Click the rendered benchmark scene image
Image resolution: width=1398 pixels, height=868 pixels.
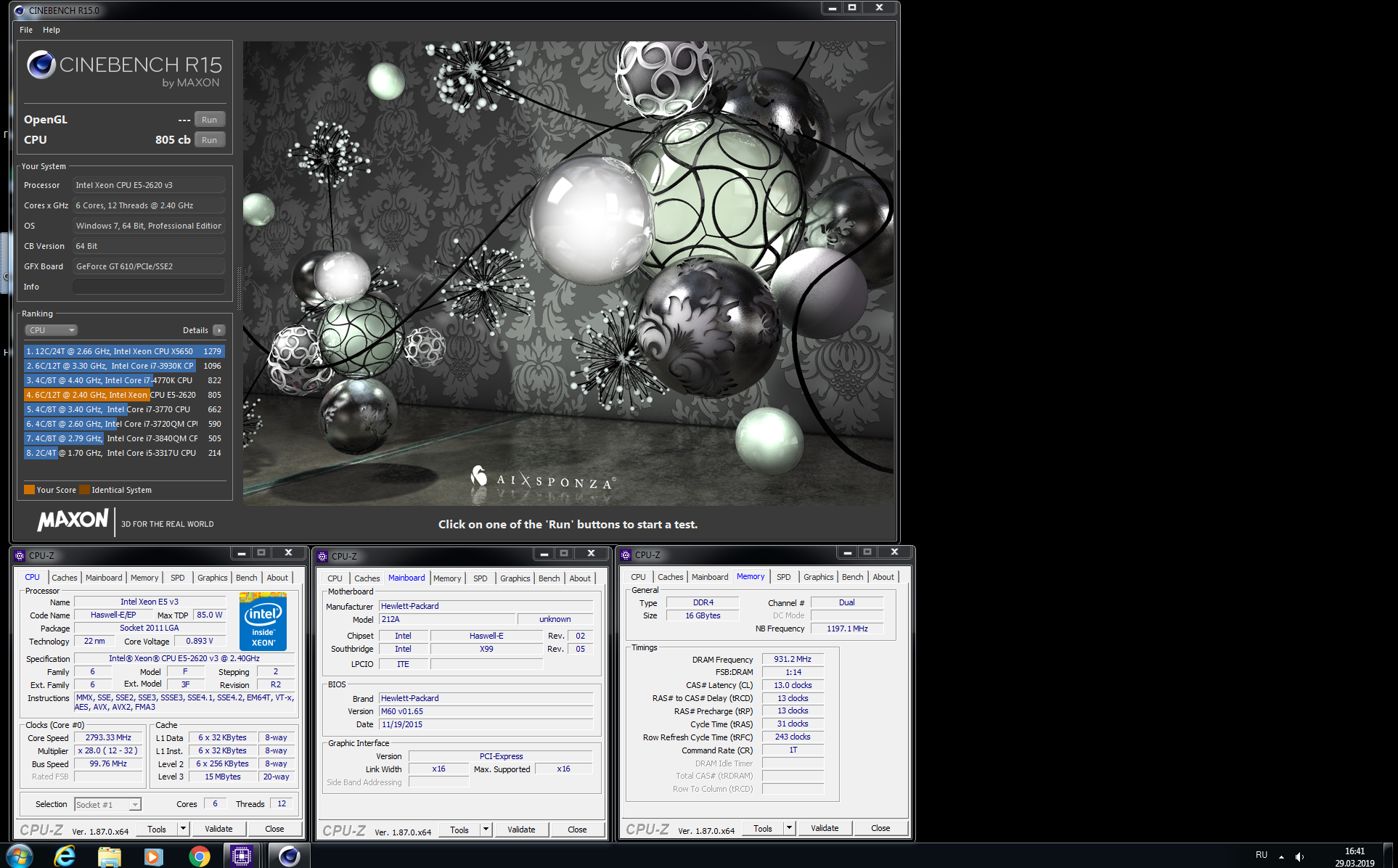pos(568,273)
